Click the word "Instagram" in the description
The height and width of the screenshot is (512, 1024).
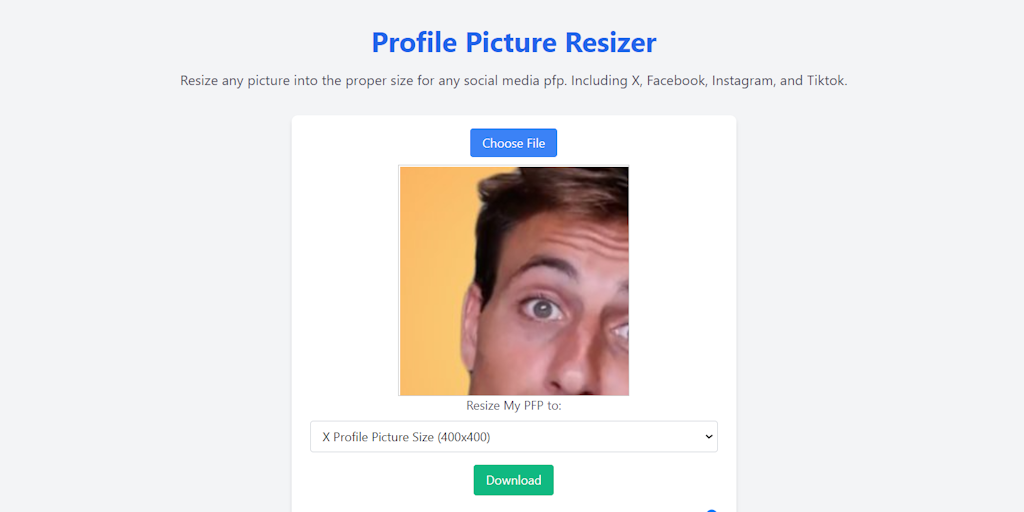point(741,81)
